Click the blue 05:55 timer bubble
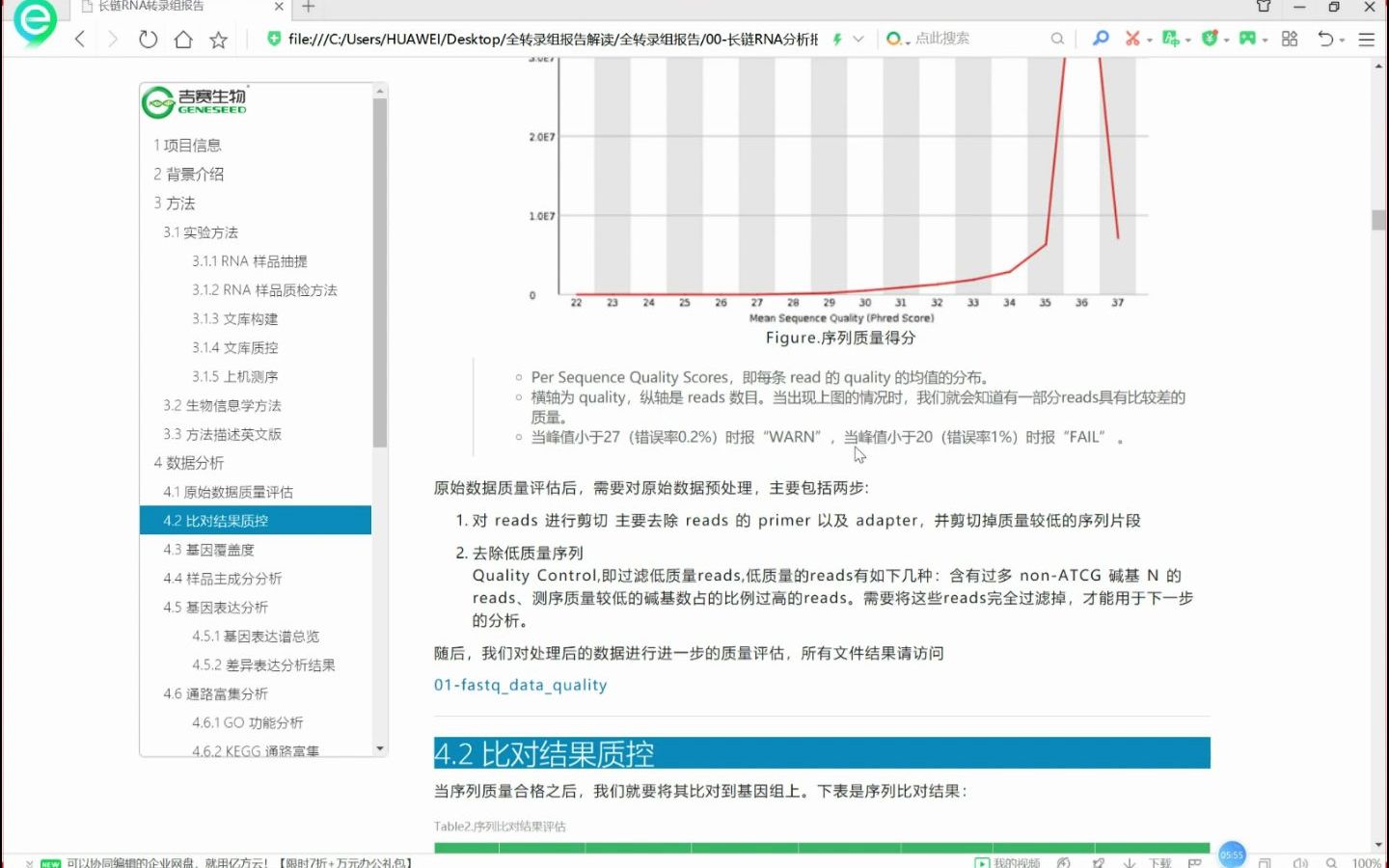 1232,854
